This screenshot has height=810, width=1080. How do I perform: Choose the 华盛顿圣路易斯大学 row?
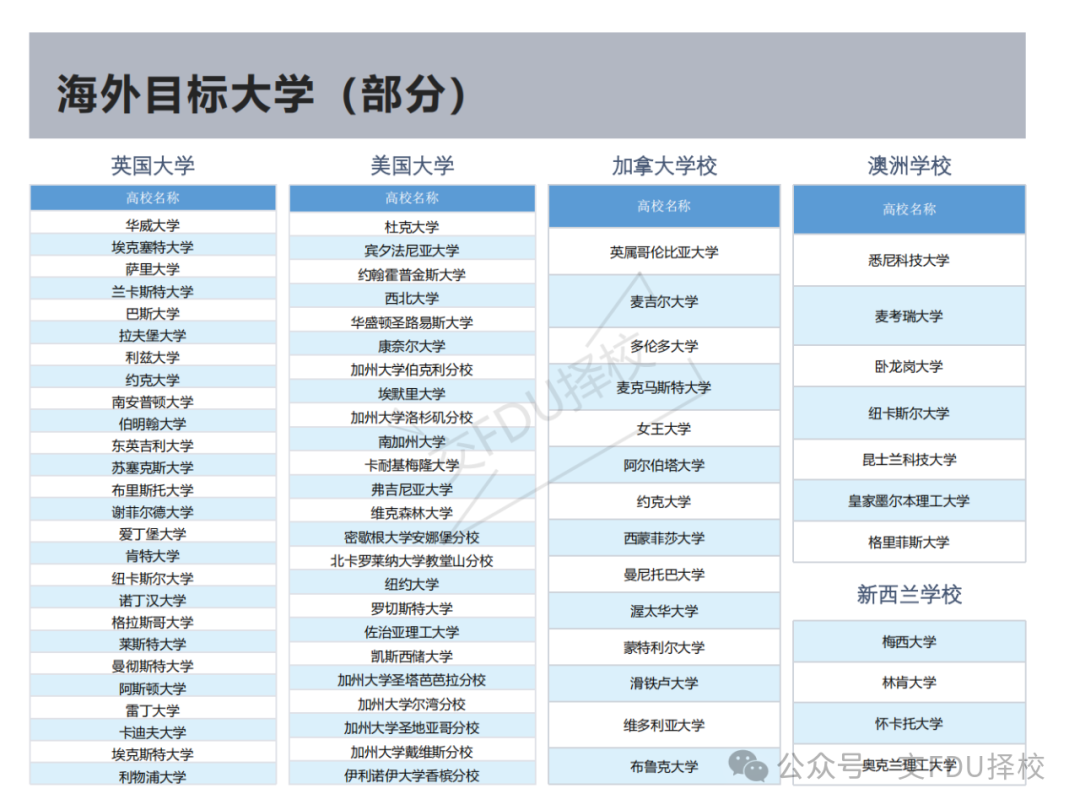pos(412,322)
